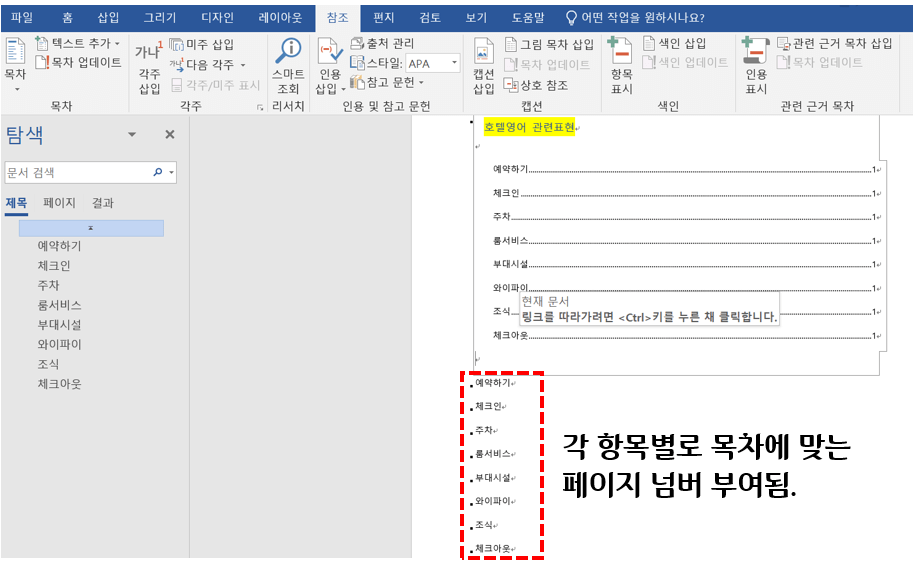Switch to the 삽입 tab
Image resolution: width=913 pixels, height=571 pixels.
click(108, 17)
